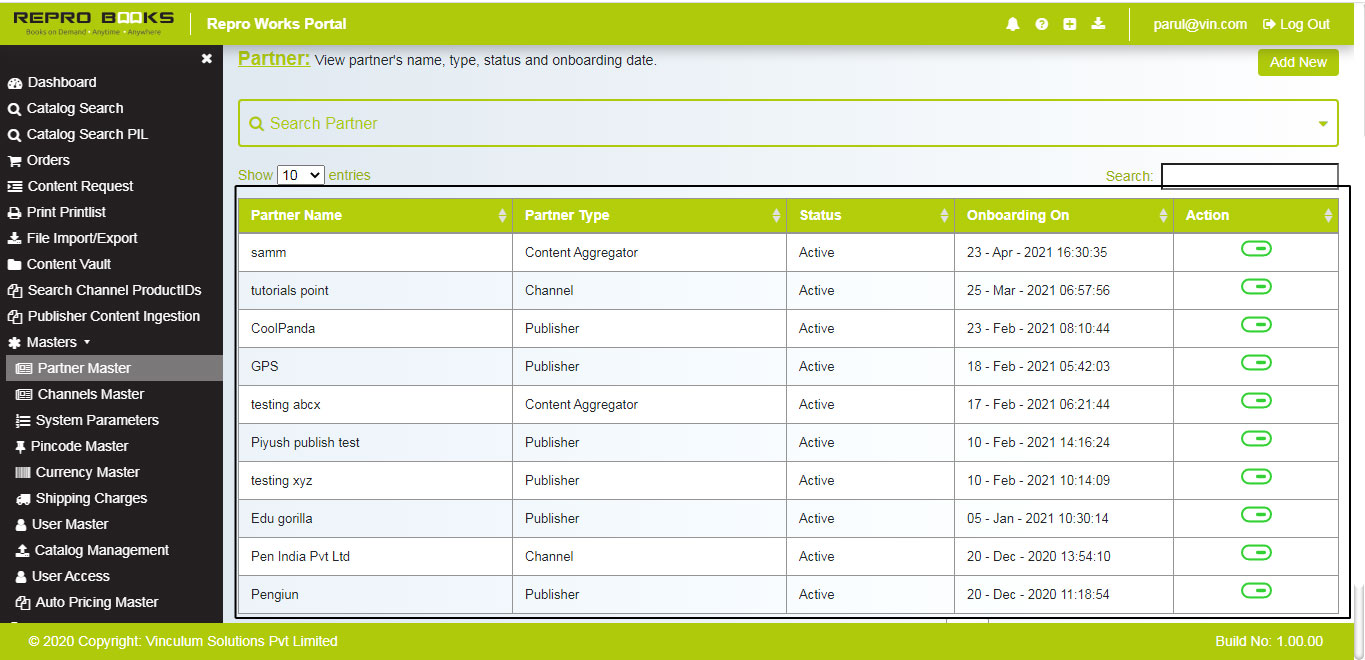The image size is (1365, 660).
Task: Click the plus square icon in header
Action: (x=1070, y=24)
